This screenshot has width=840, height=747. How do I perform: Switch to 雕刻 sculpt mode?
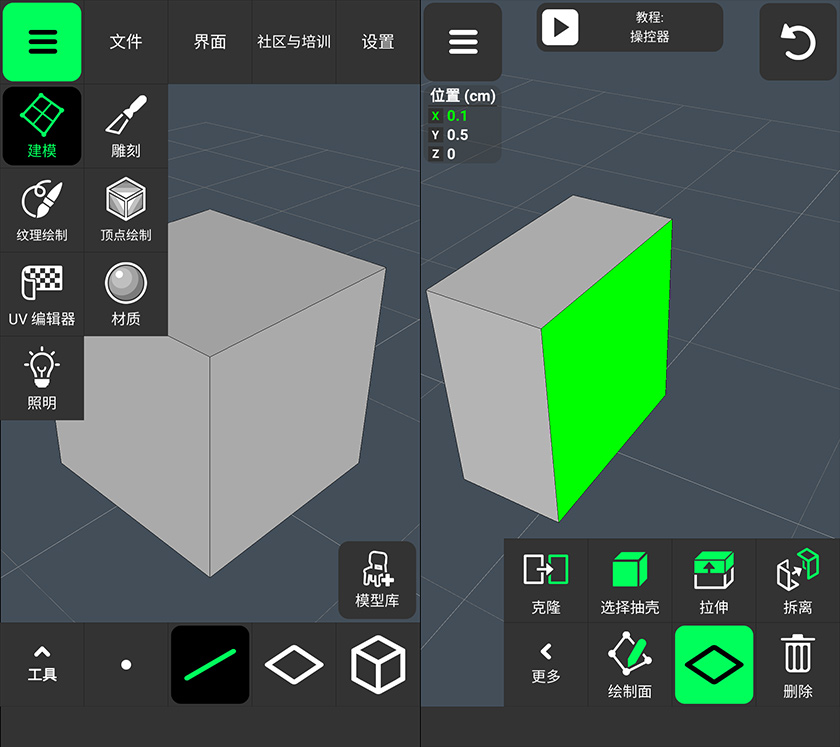[126, 126]
